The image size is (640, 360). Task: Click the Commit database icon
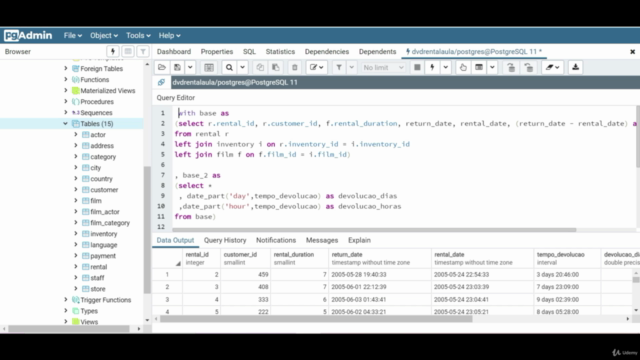[x=511, y=67]
